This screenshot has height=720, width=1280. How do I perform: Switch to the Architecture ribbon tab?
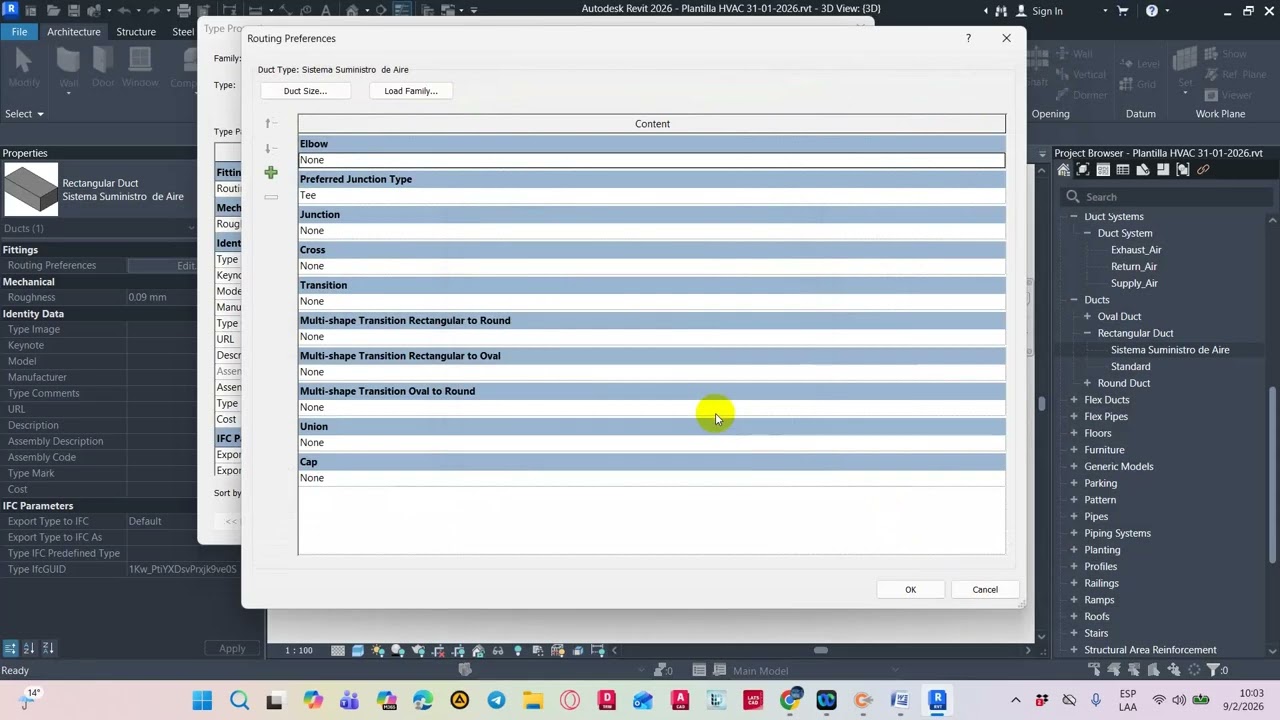[73, 32]
